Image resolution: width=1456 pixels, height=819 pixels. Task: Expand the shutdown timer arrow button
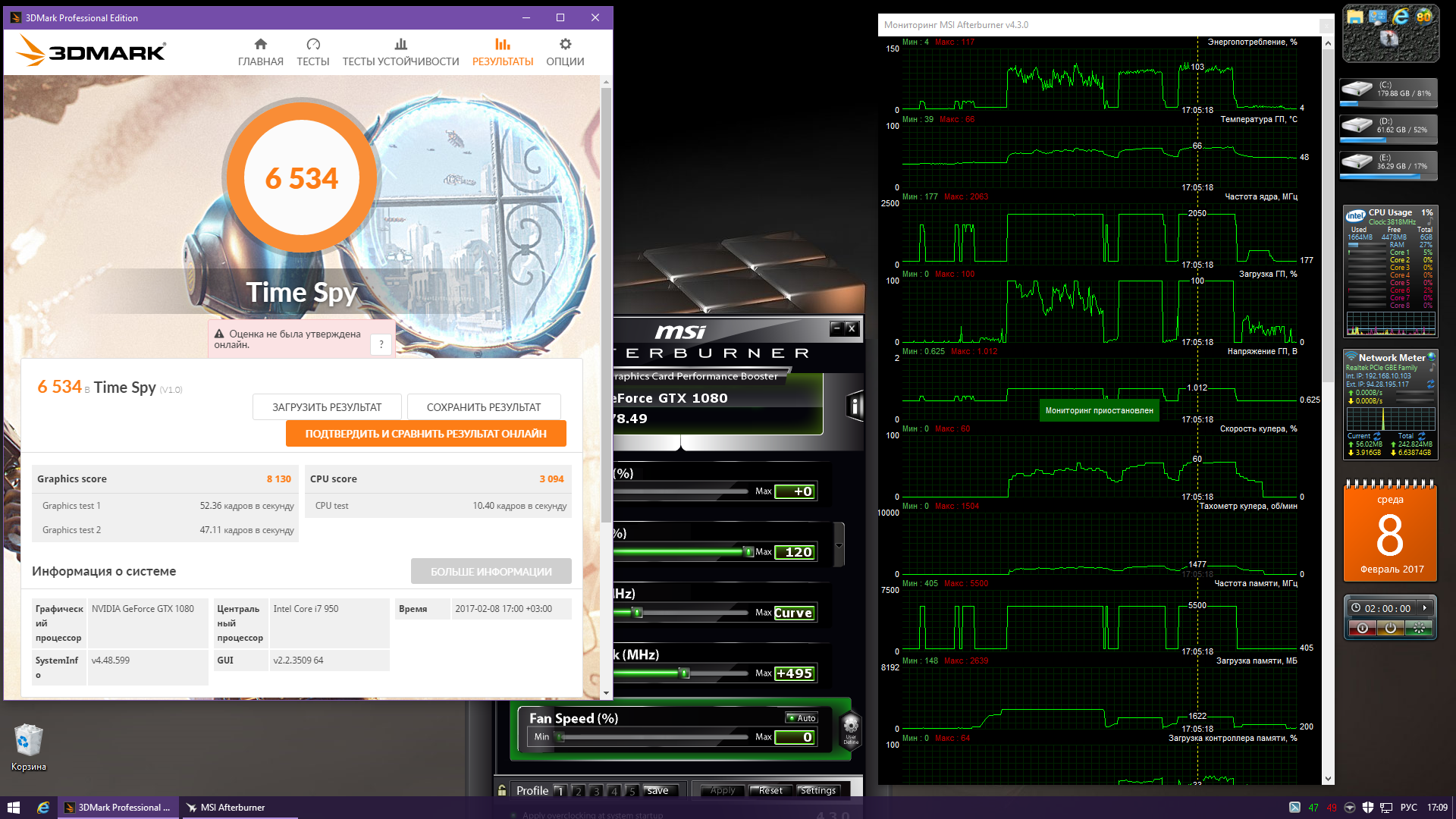pos(1424,608)
